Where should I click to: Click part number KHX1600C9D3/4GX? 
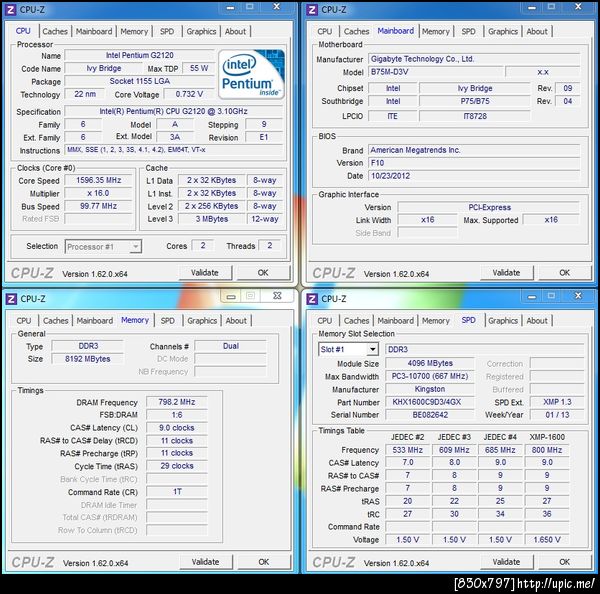(x=430, y=402)
